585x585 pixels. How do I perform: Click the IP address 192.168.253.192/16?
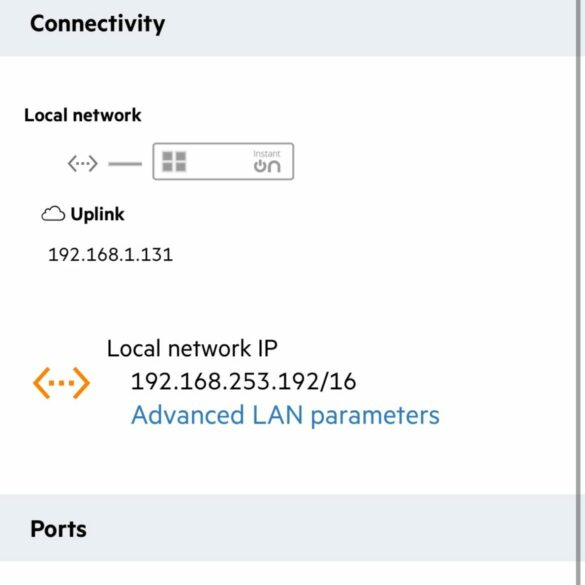point(244,381)
